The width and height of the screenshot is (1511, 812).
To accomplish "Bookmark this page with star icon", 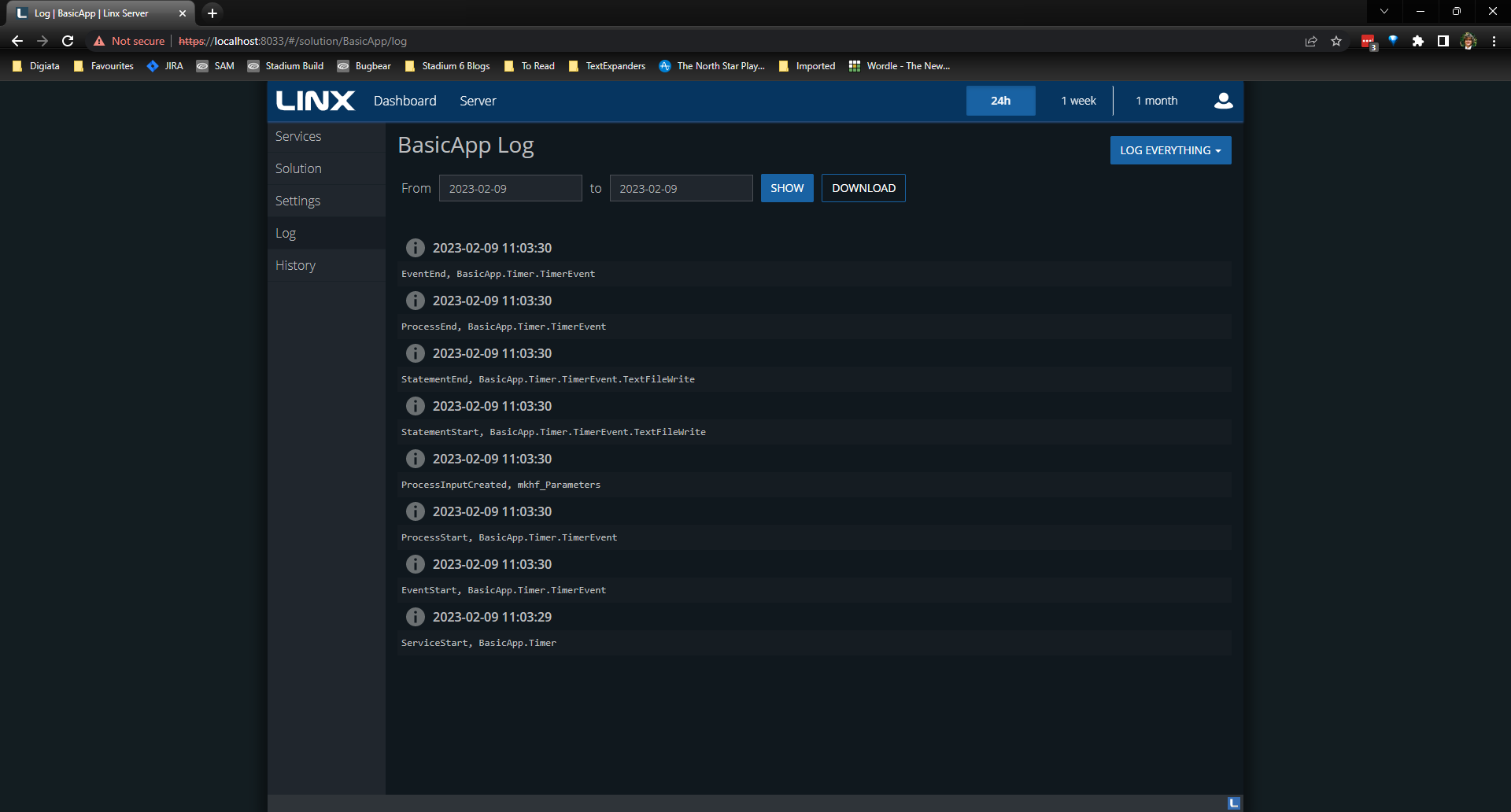I will 1336,41.
